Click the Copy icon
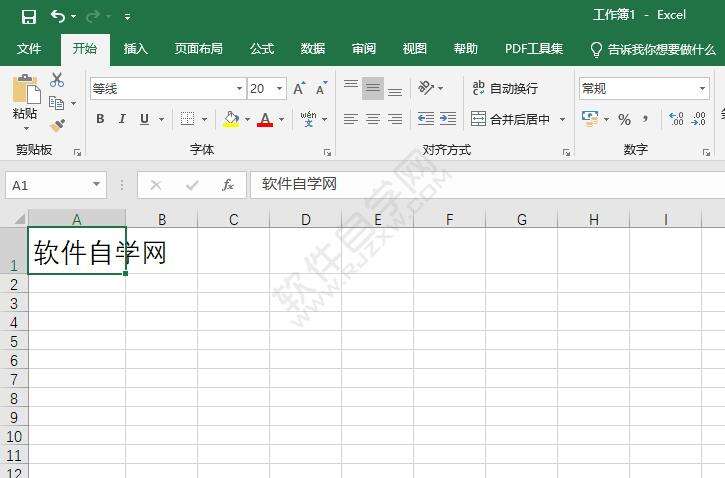 [56, 103]
